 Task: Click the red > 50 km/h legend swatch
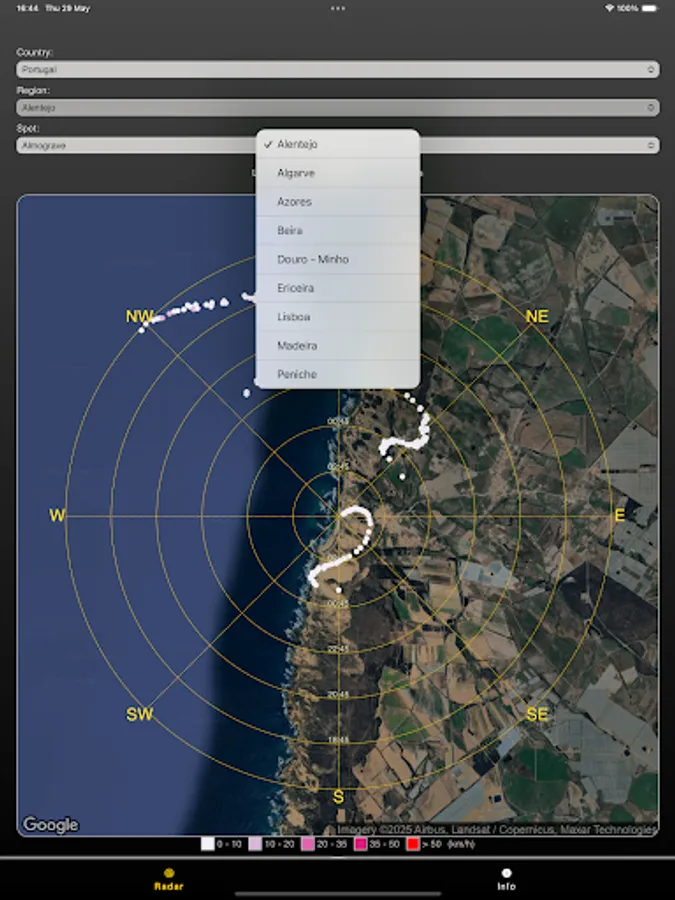(x=413, y=844)
